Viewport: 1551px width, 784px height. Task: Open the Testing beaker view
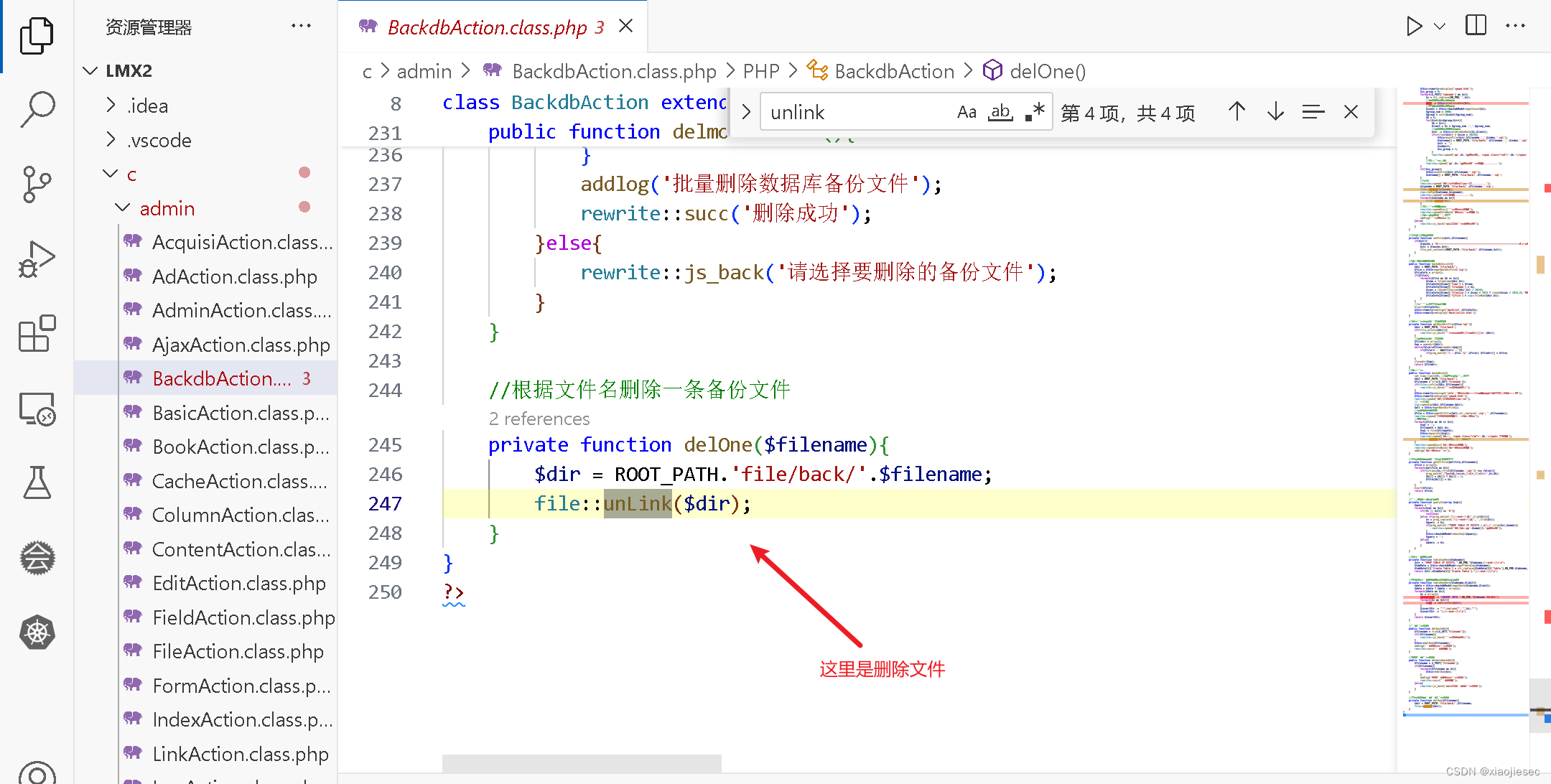37,482
